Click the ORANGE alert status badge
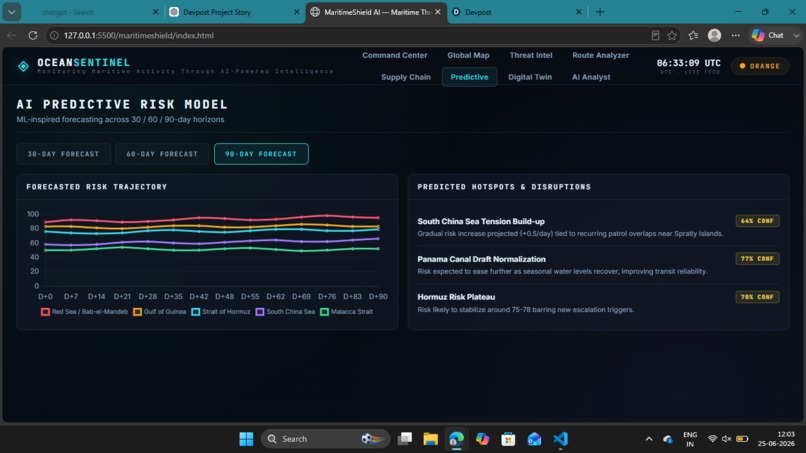The width and height of the screenshot is (806, 453). point(760,66)
